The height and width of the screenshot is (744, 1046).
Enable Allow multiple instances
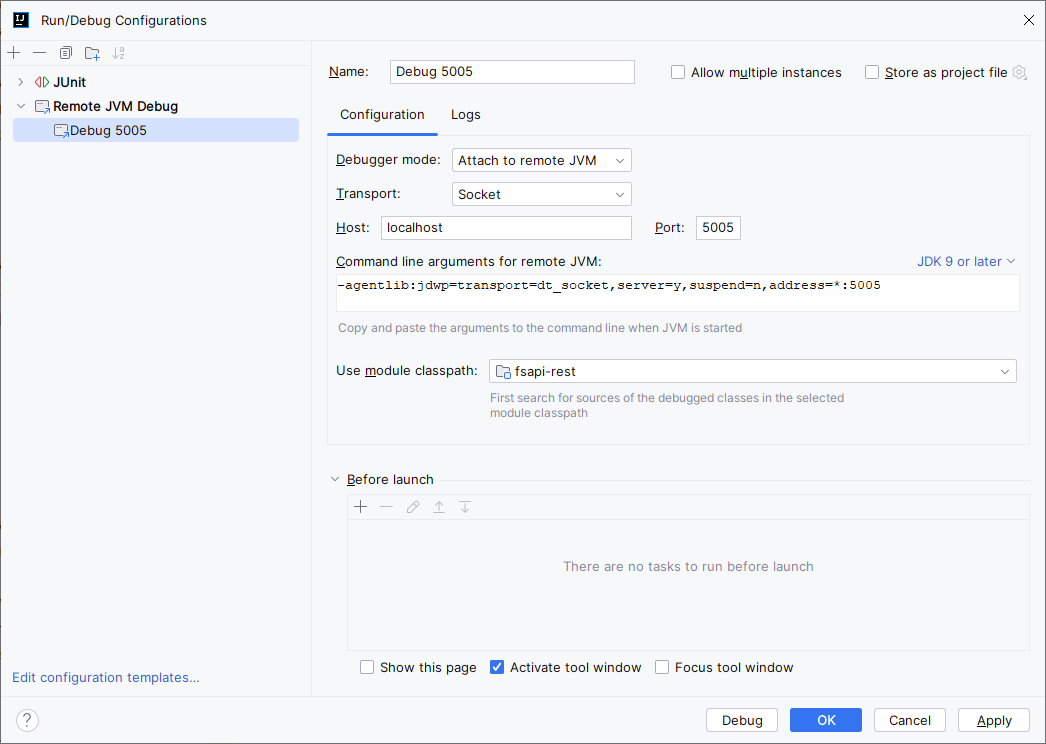pyautogui.click(x=678, y=72)
